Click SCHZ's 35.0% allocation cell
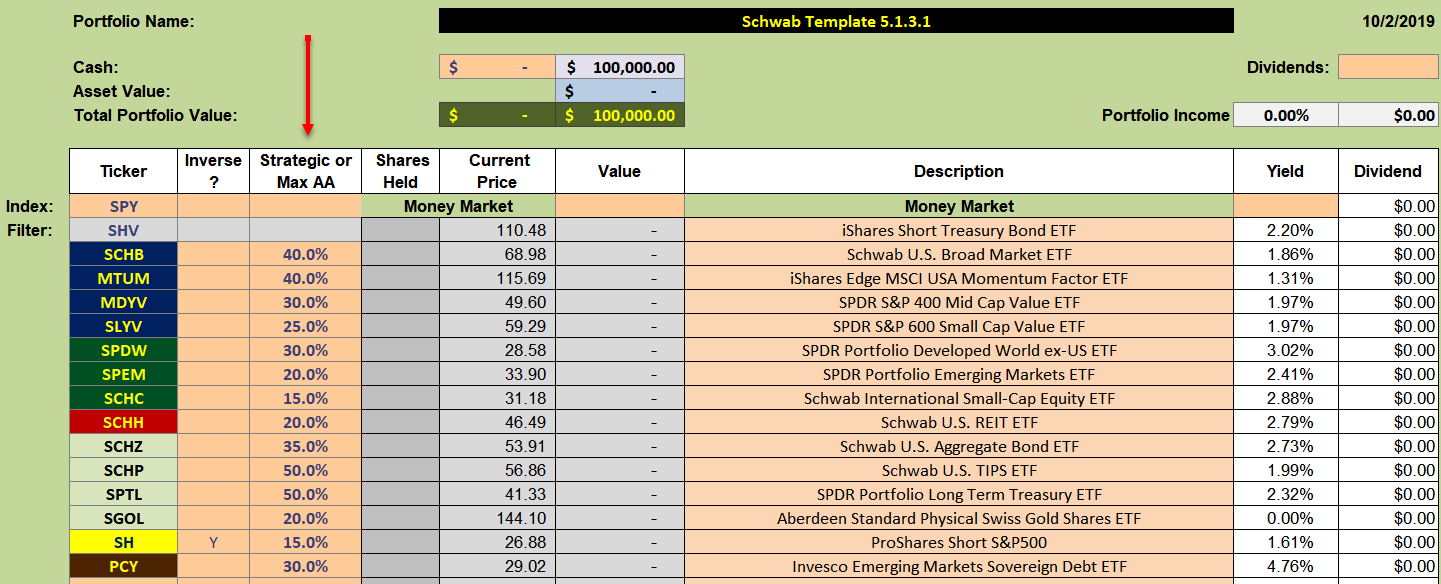Image resolution: width=1441 pixels, height=584 pixels. [305, 446]
